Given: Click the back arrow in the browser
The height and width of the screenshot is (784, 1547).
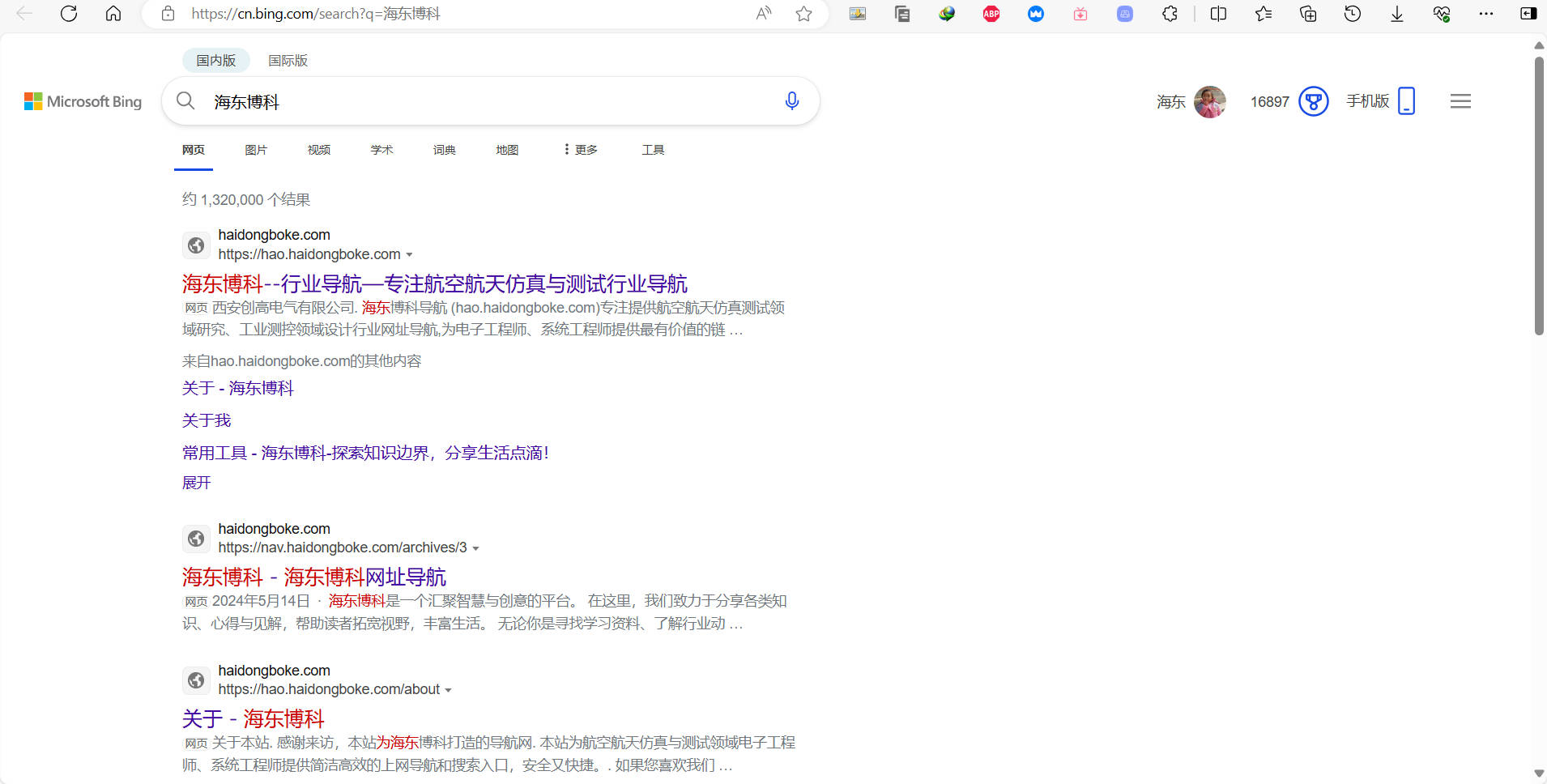Looking at the screenshot, I should 24,14.
